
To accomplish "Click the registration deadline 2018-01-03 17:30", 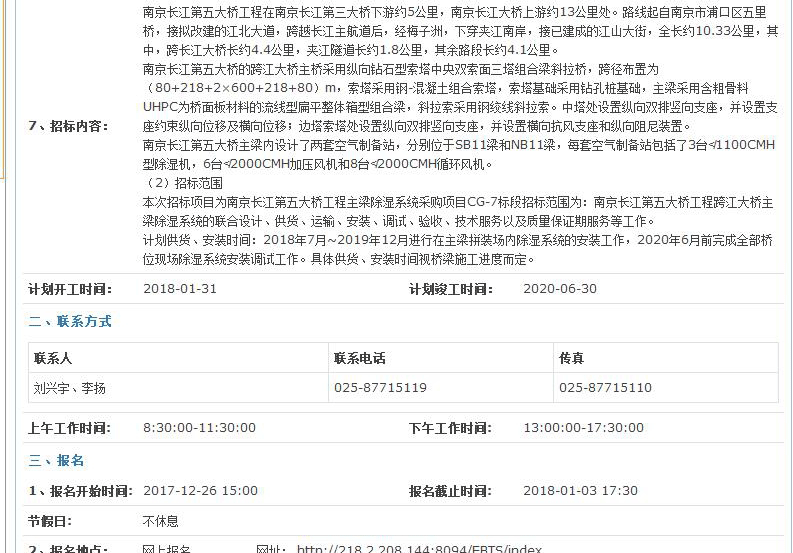I will click(x=580, y=491).
